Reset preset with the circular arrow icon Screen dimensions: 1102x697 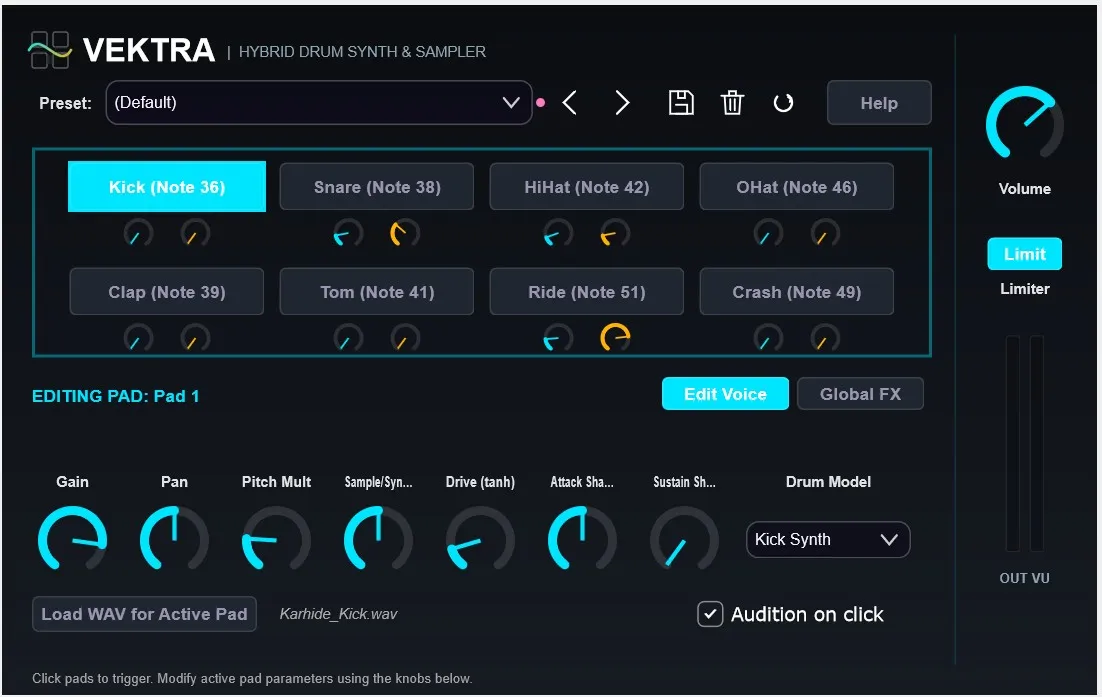(784, 103)
